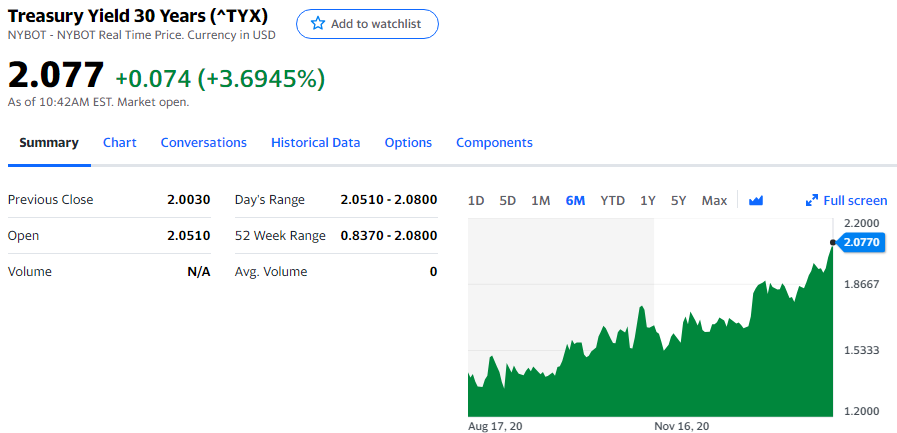
Task: Choose the 1M time range
Action: 540,200
